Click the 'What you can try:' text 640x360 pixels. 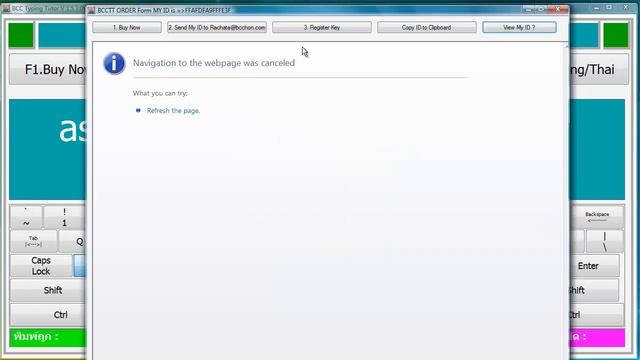(x=160, y=93)
